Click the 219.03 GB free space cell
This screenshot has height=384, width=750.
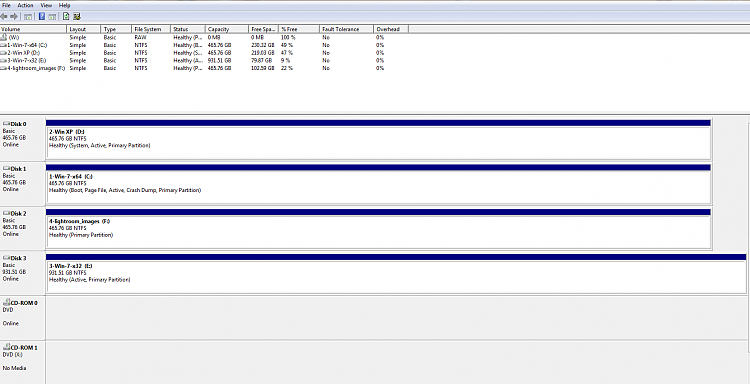tap(263, 53)
